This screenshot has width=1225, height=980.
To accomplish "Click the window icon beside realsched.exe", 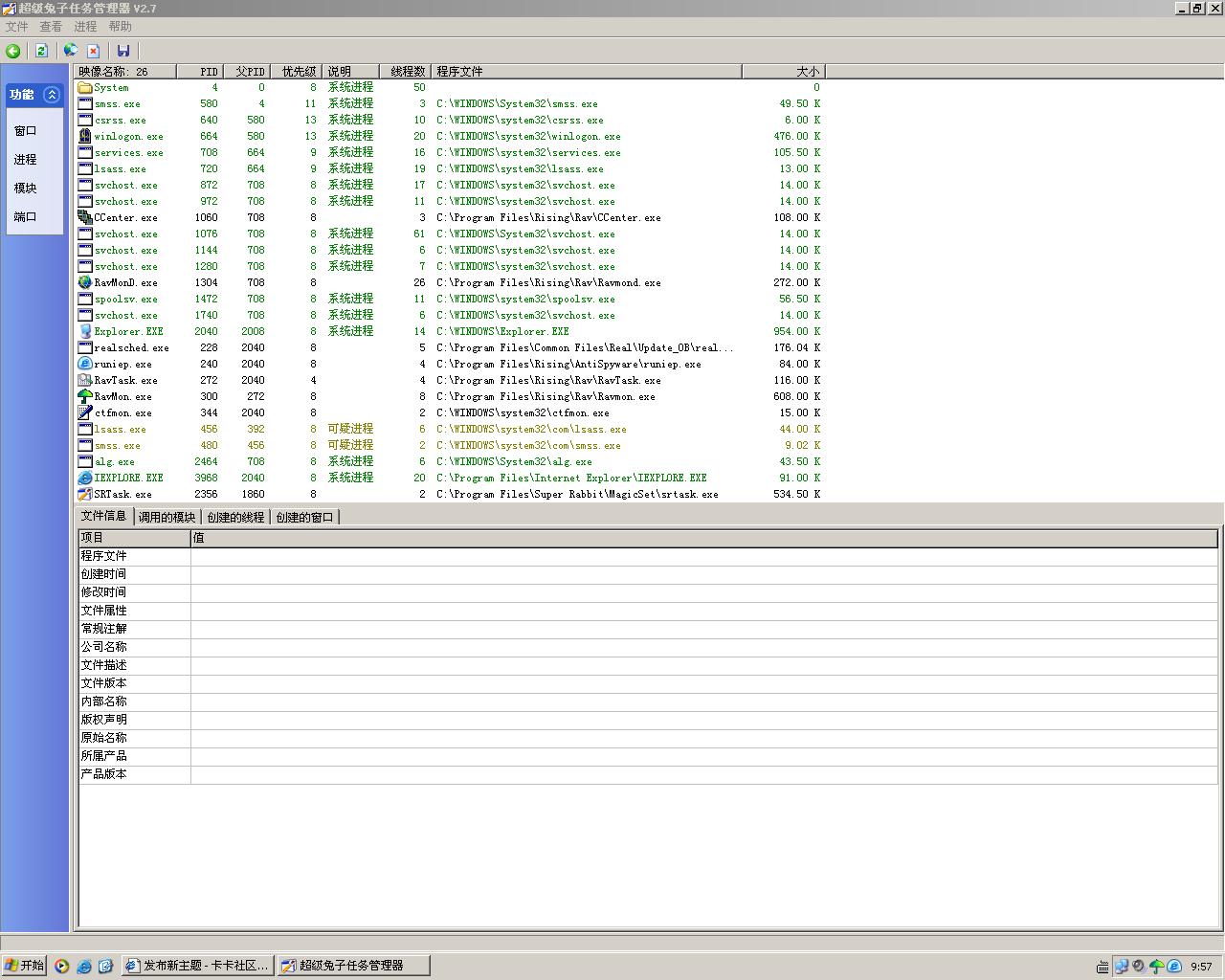I will tap(85, 347).
